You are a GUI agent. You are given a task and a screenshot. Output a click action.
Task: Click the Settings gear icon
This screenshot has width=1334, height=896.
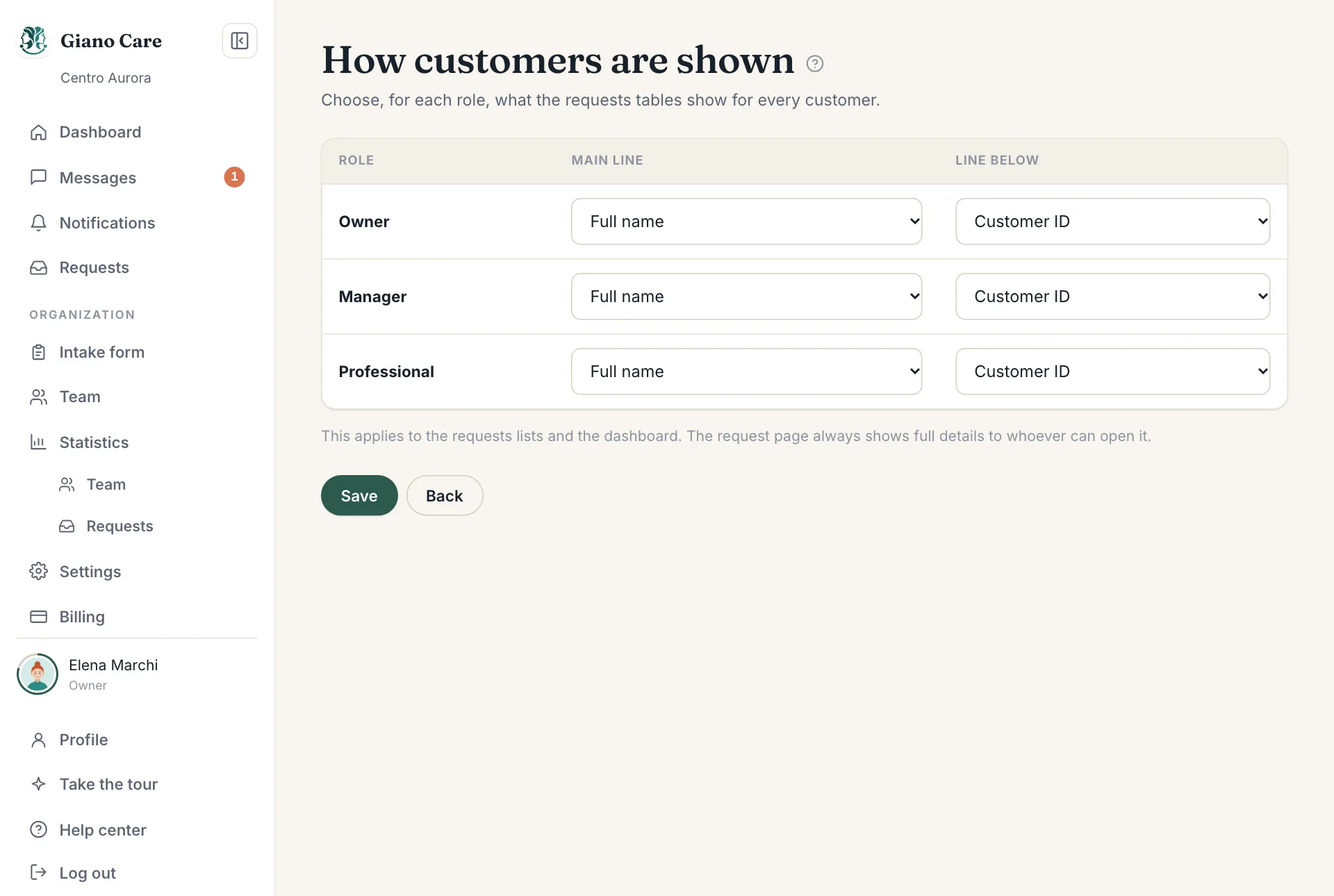point(39,571)
